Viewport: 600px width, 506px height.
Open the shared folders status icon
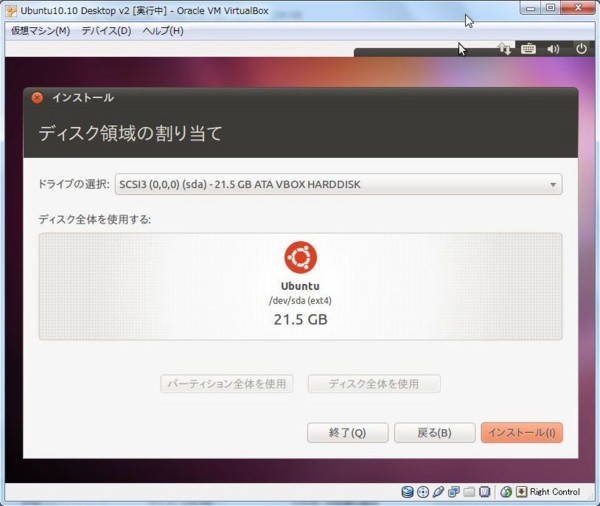pyautogui.click(x=469, y=492)
